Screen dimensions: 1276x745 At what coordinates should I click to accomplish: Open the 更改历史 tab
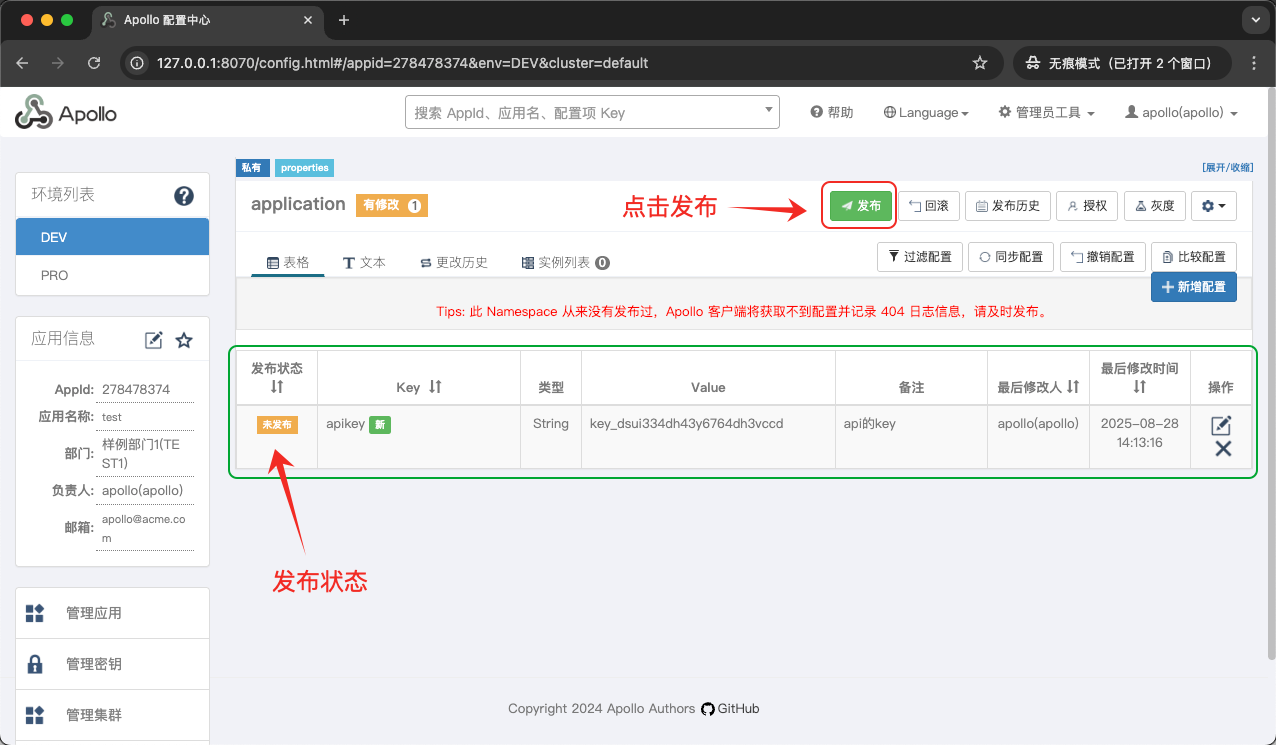(x=453, y=263)
